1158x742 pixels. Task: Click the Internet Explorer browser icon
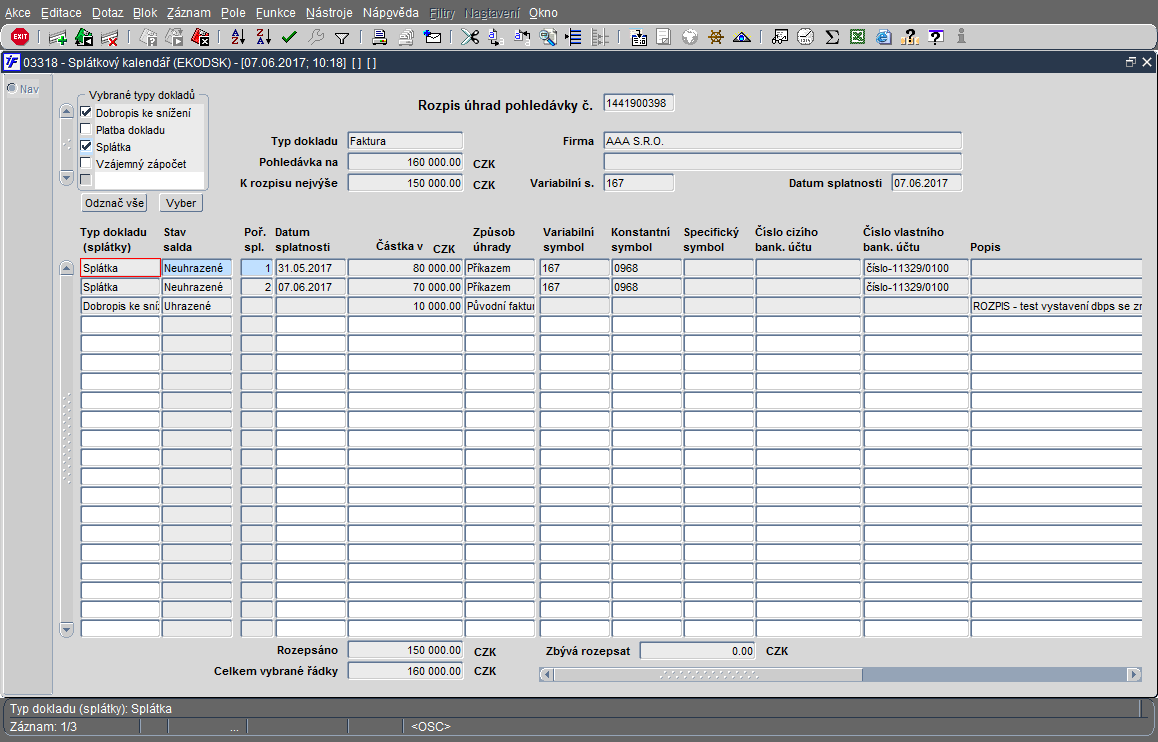[883, 36]
